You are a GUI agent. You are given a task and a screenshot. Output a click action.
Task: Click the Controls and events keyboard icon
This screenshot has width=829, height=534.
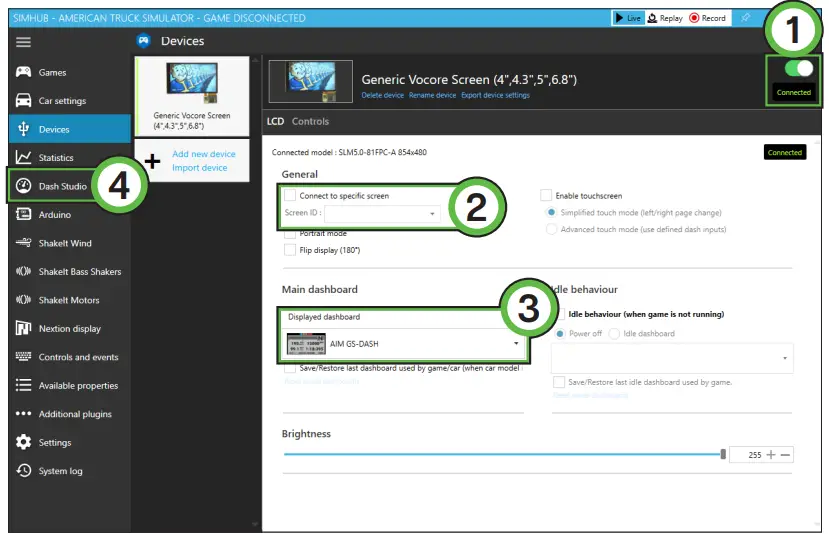pos(23,356)
